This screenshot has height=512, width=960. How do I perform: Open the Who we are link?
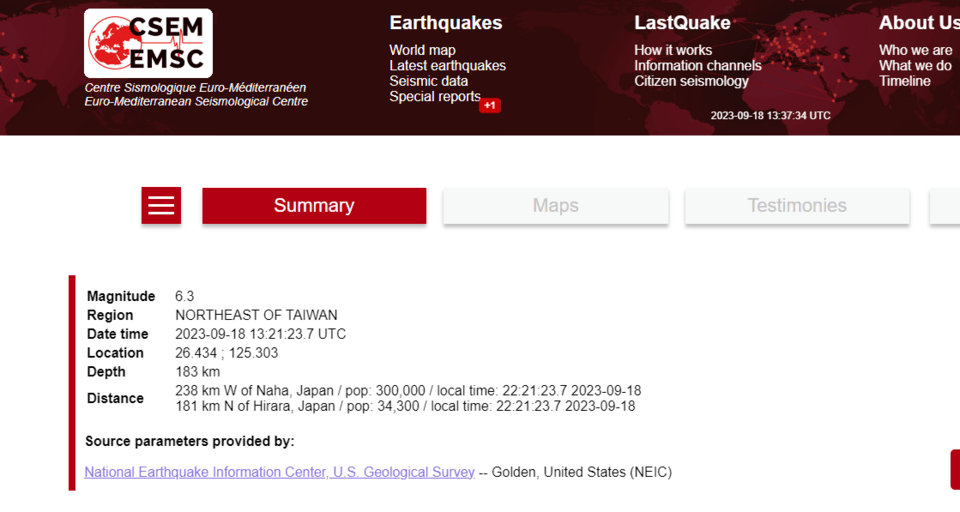915,50
